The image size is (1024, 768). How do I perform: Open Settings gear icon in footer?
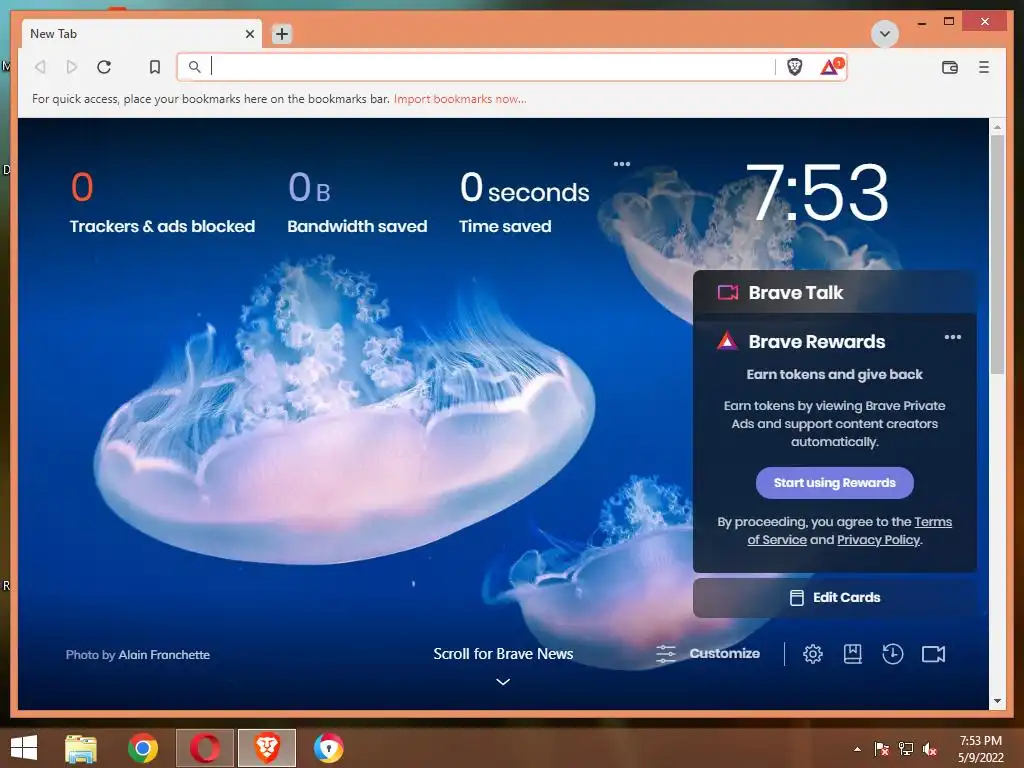coord(812,654)
